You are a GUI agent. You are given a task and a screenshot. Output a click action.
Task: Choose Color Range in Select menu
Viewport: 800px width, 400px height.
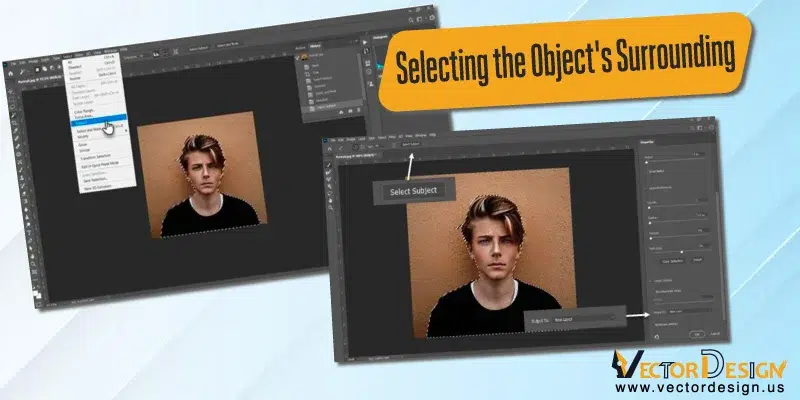click(x=84, y=111)
